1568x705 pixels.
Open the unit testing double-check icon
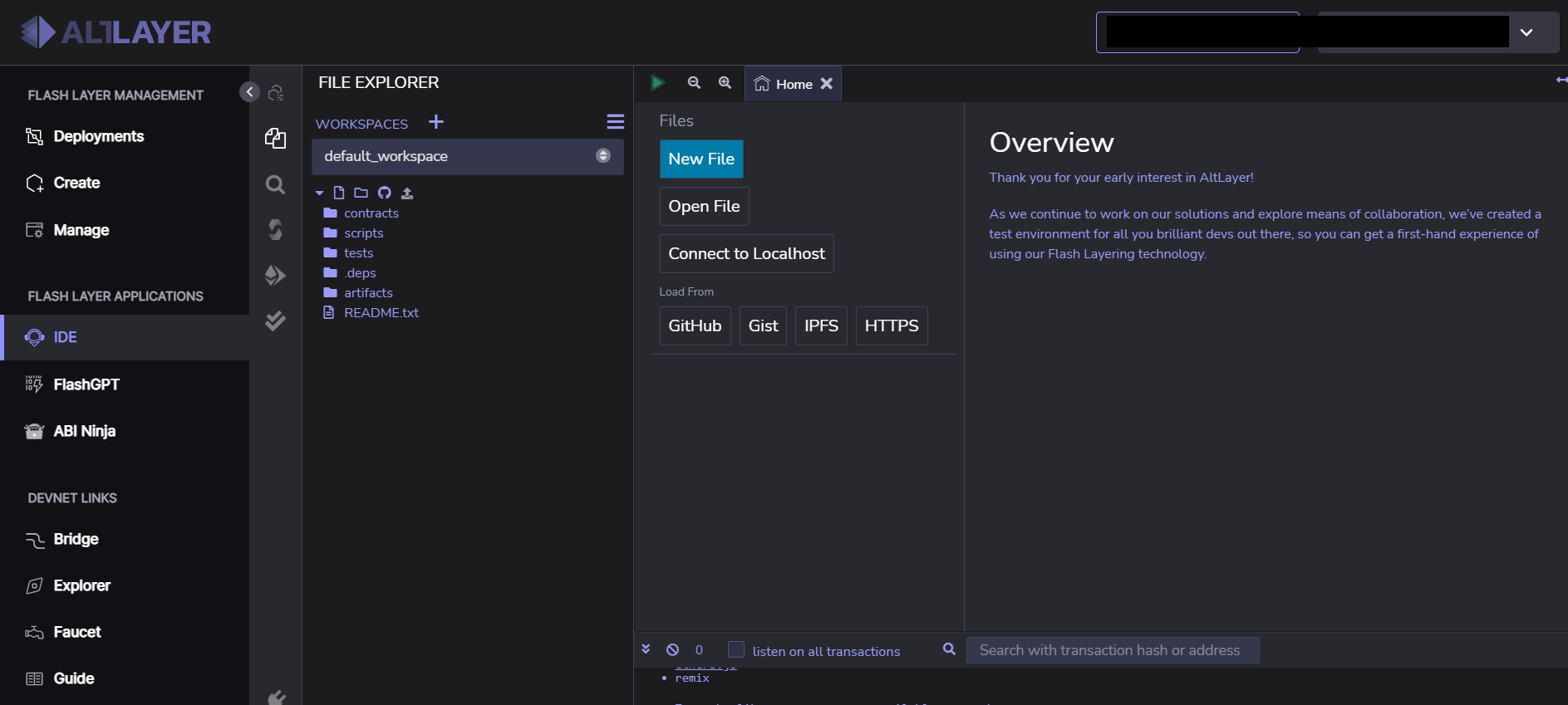(x=275, y=321)
